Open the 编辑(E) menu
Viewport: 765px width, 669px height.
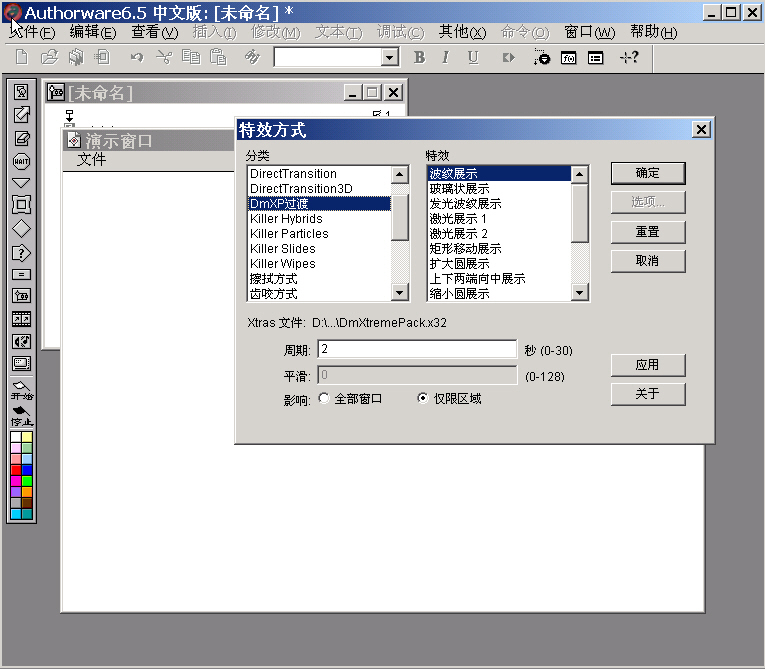93,32
